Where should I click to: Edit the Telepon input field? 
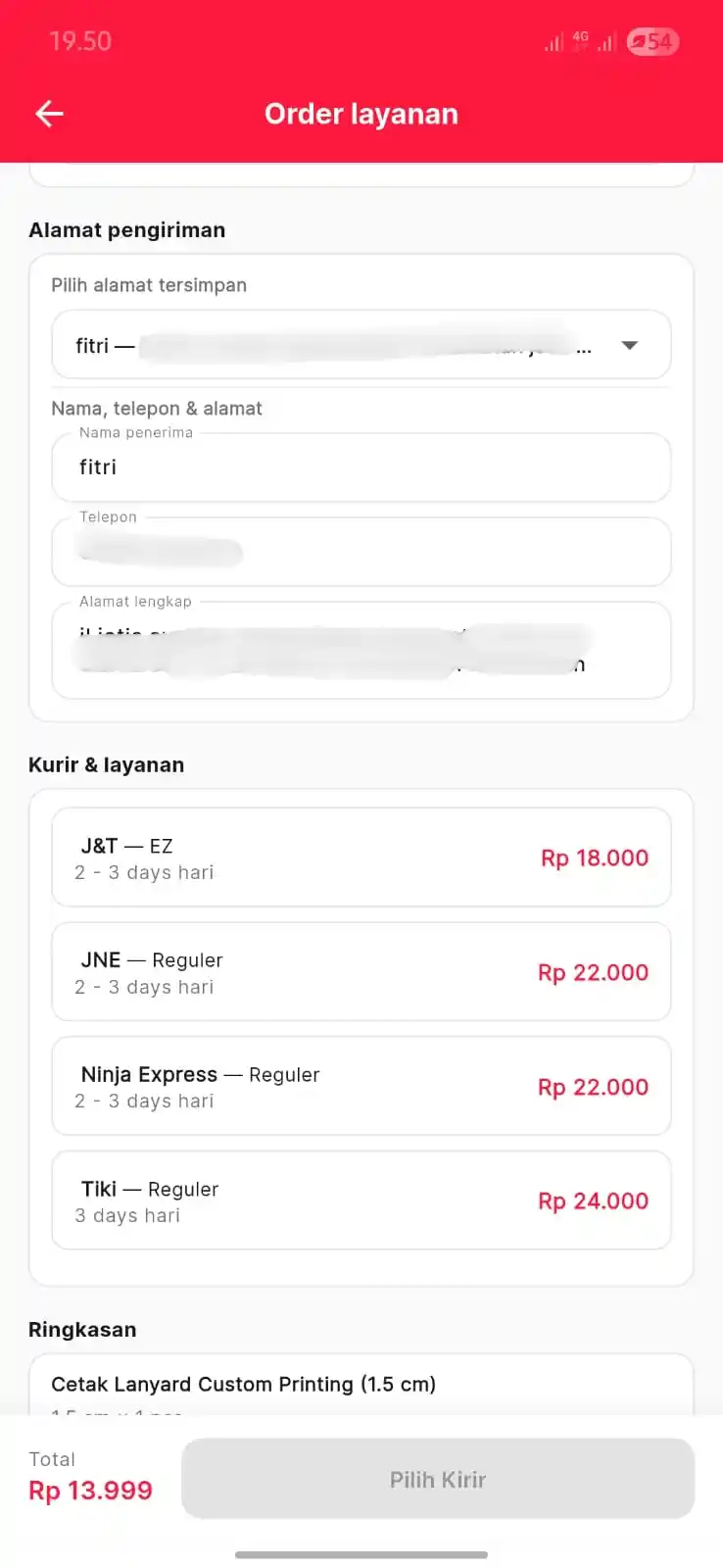[x=361, y=552]
